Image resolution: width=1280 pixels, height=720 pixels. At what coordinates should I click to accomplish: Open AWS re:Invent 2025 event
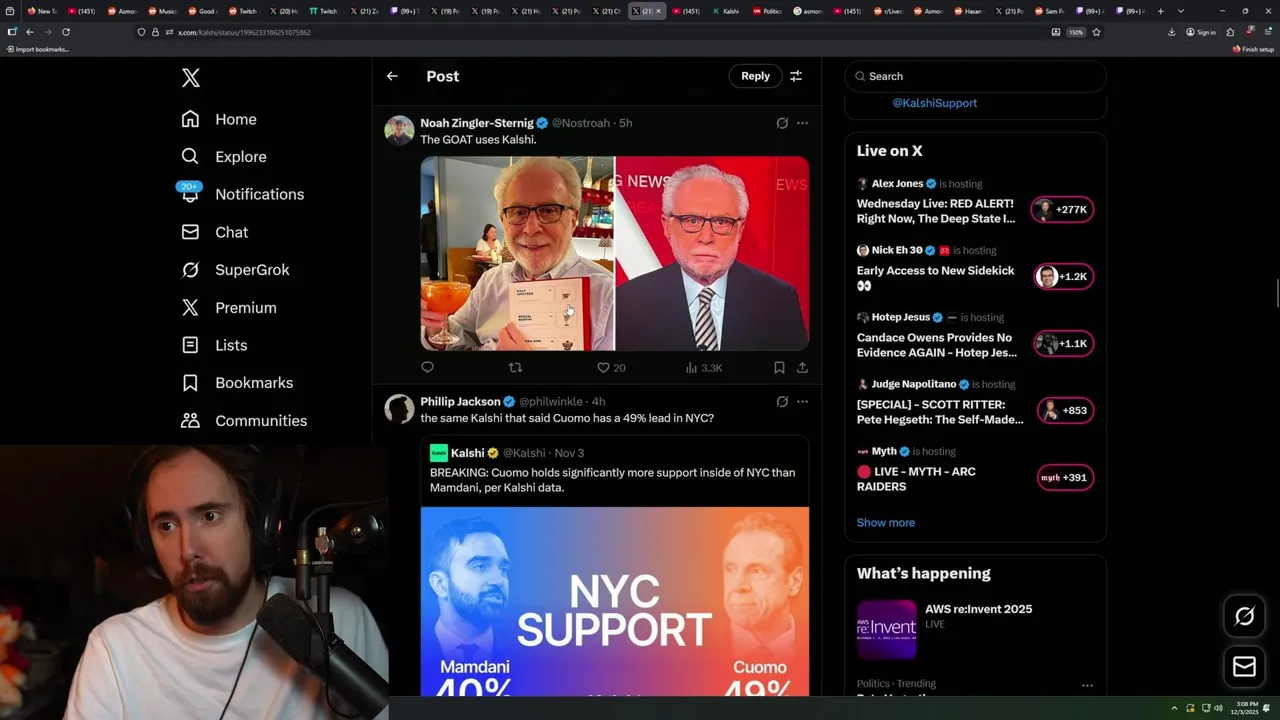[x=975, y=629]
